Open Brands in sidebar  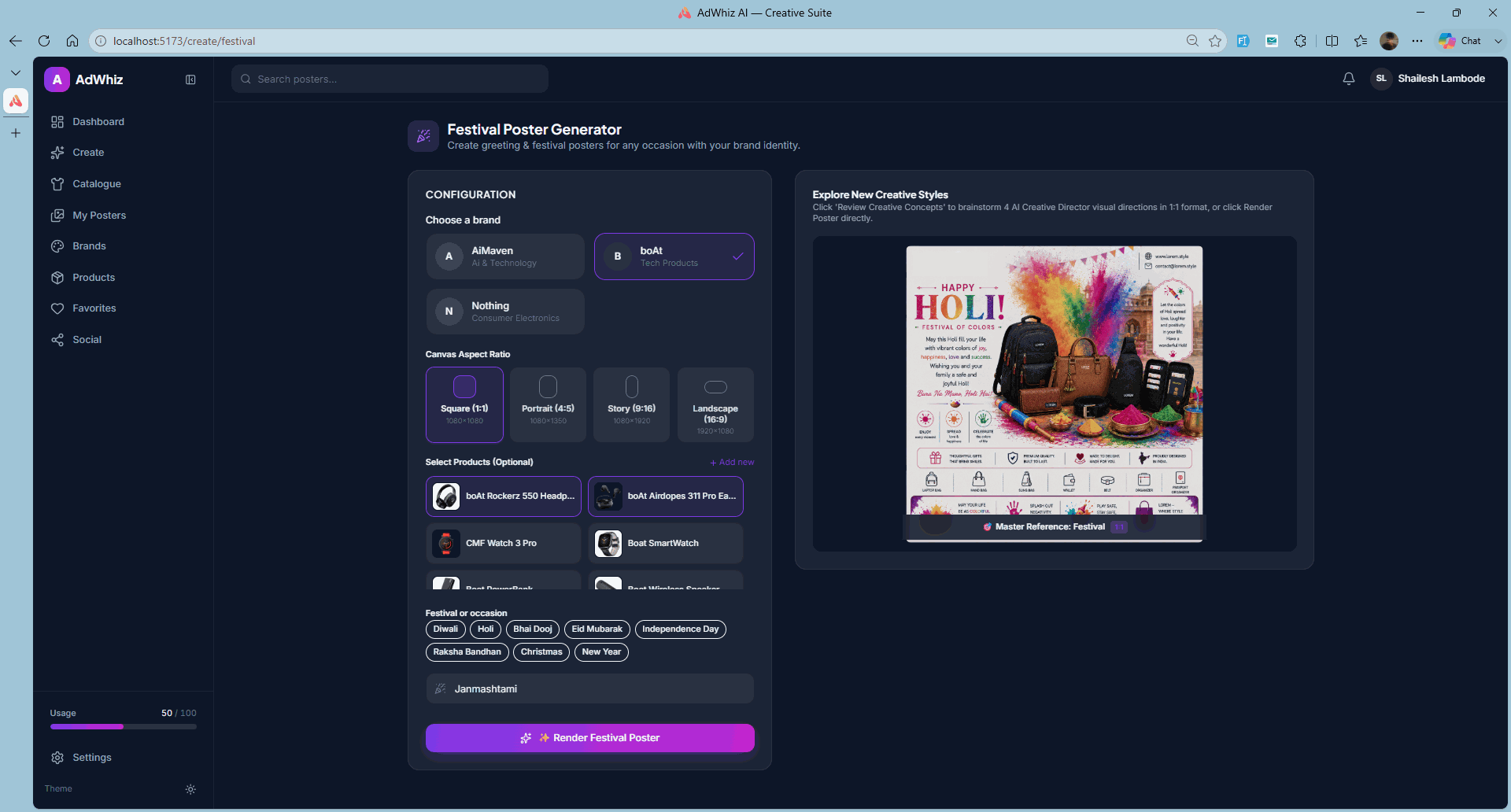click(89, 246)
